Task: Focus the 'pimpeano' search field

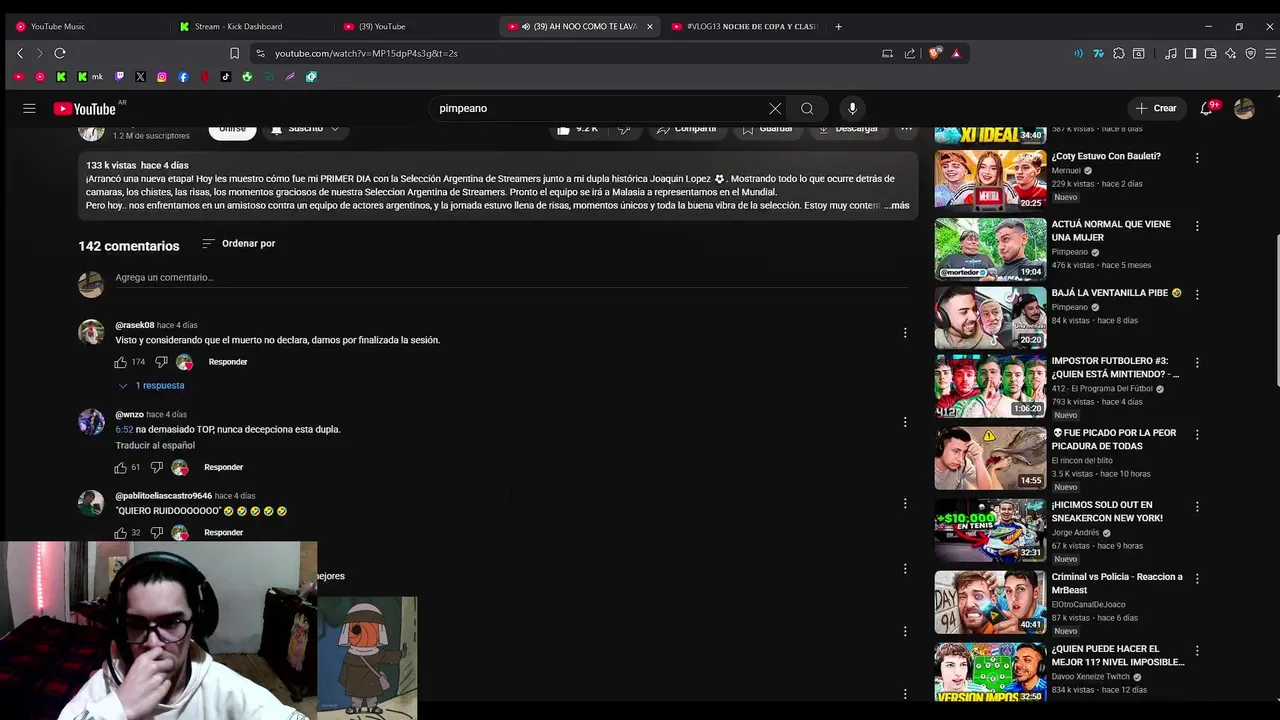Action: [x=598, y=108]
